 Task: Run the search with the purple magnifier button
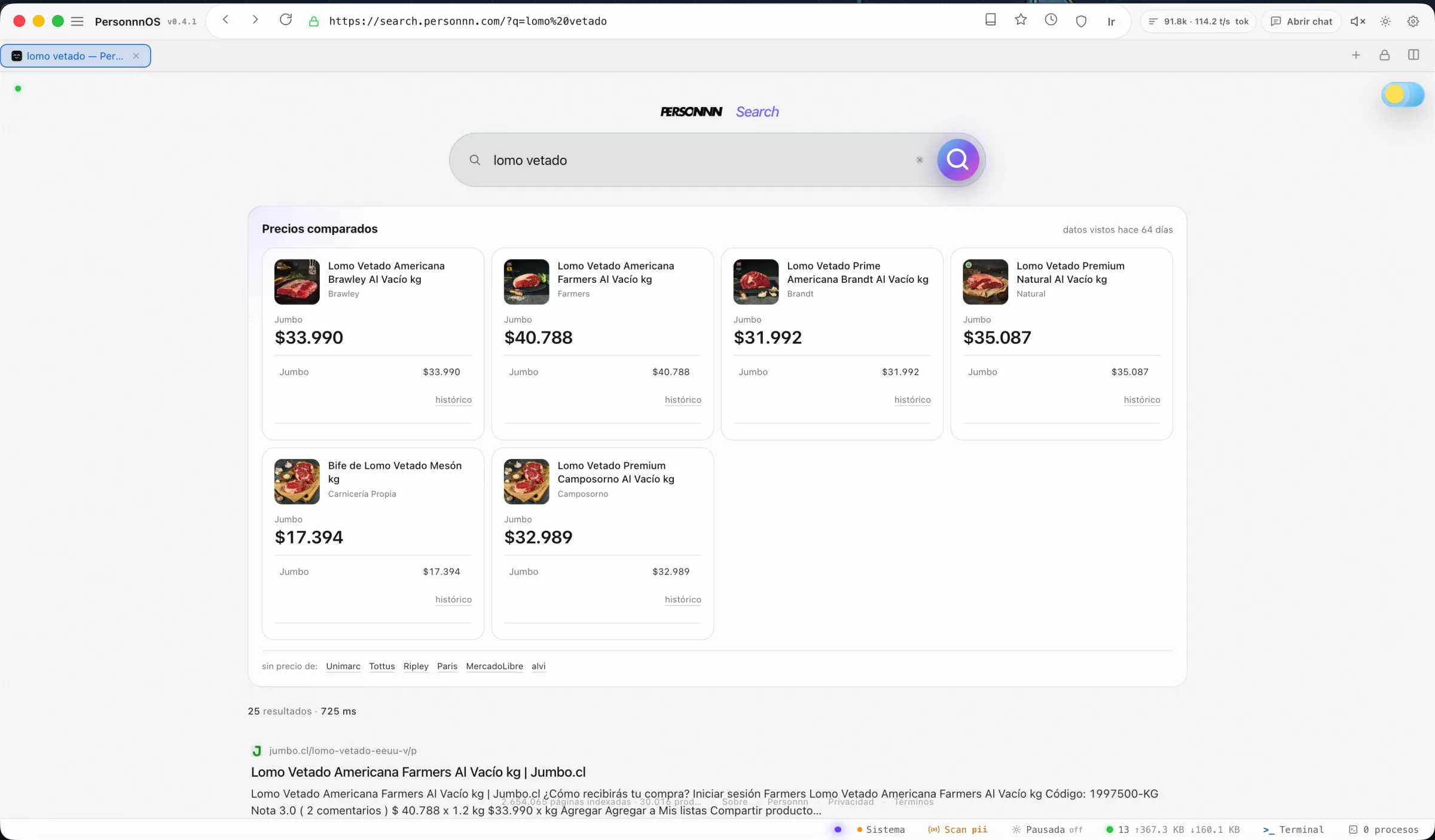[x=957, y=160]
